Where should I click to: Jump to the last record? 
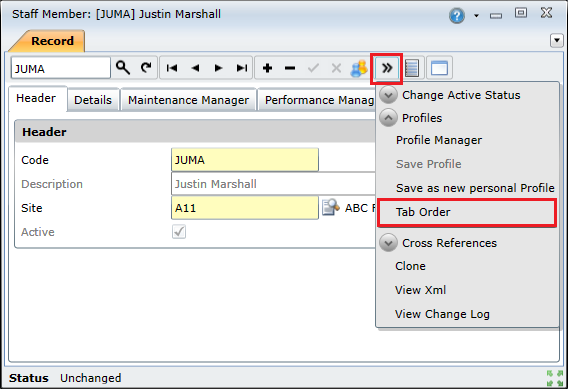point(242,68)
